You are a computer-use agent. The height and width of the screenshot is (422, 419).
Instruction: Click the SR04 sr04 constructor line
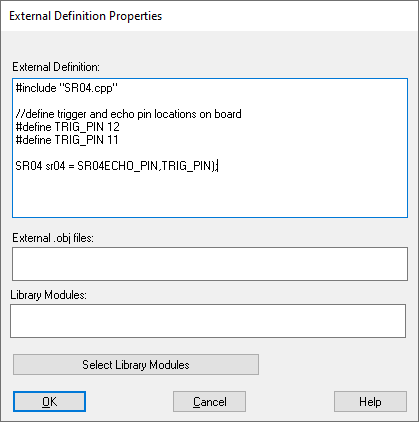click(x=117, y=166)
